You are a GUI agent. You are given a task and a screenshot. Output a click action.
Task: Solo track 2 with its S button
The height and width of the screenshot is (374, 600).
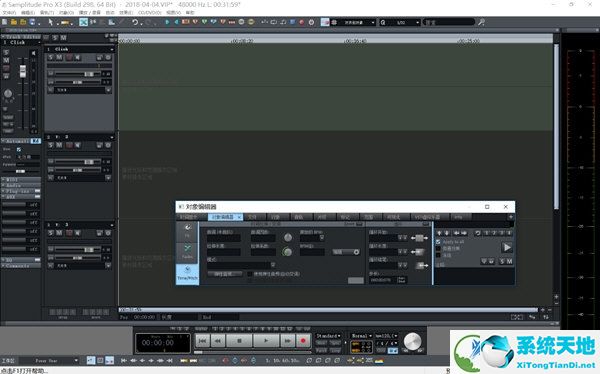pyautogui.click(x=51, y=145)
